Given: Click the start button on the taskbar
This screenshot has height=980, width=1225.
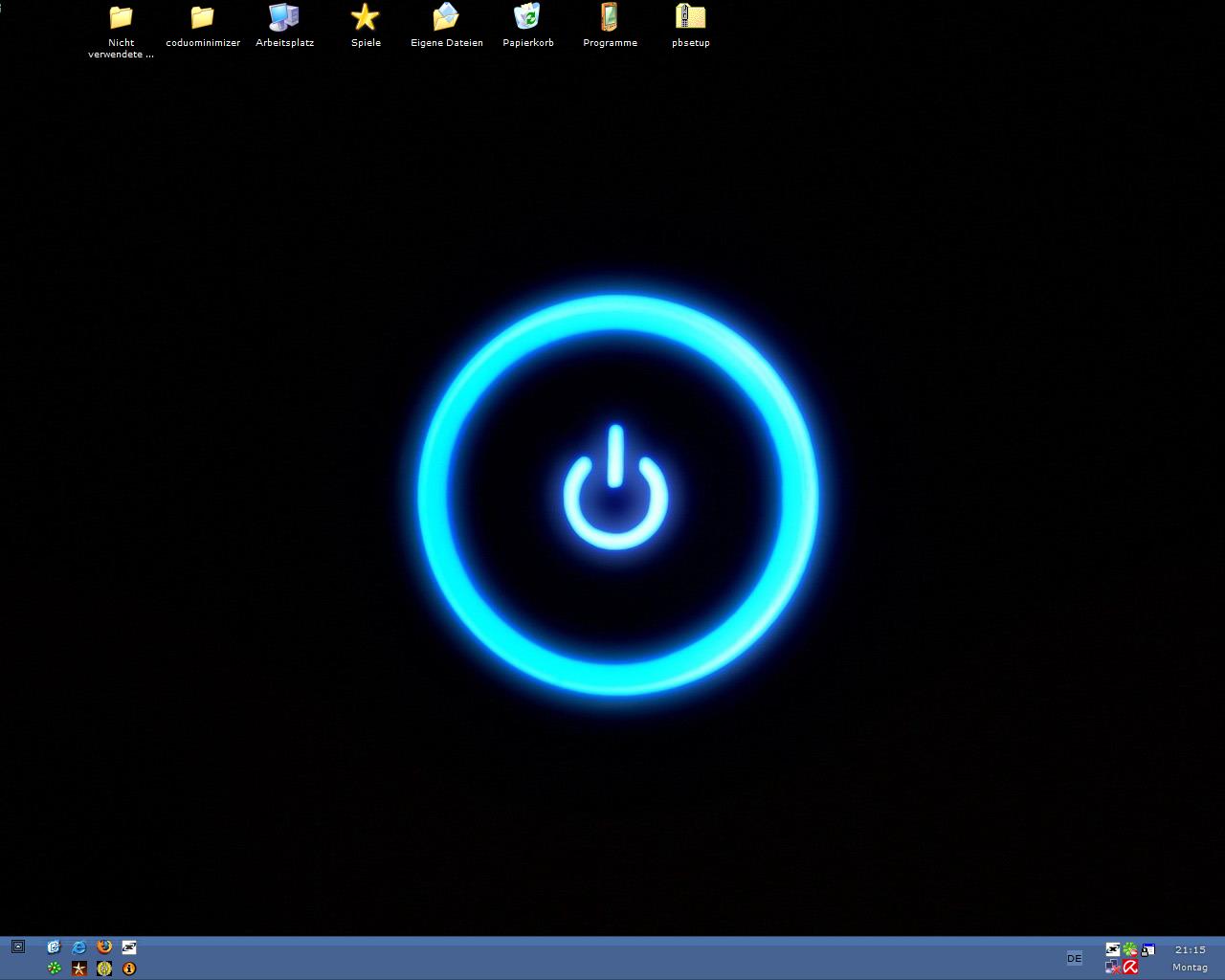Looking at the screenshot, I should pyautogui.click(x=18, y=947).
